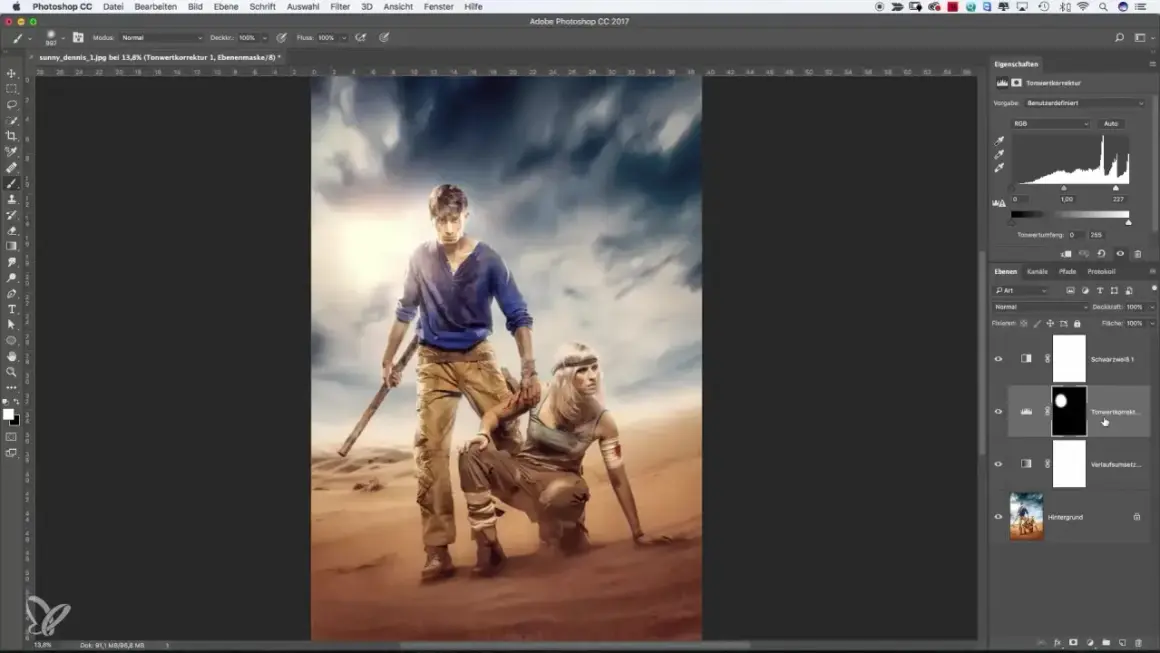Toggle pixel layer filter in Layers
This screenshot has height=653, width=1160.
pyautogui.click(x=1070, y=291)
